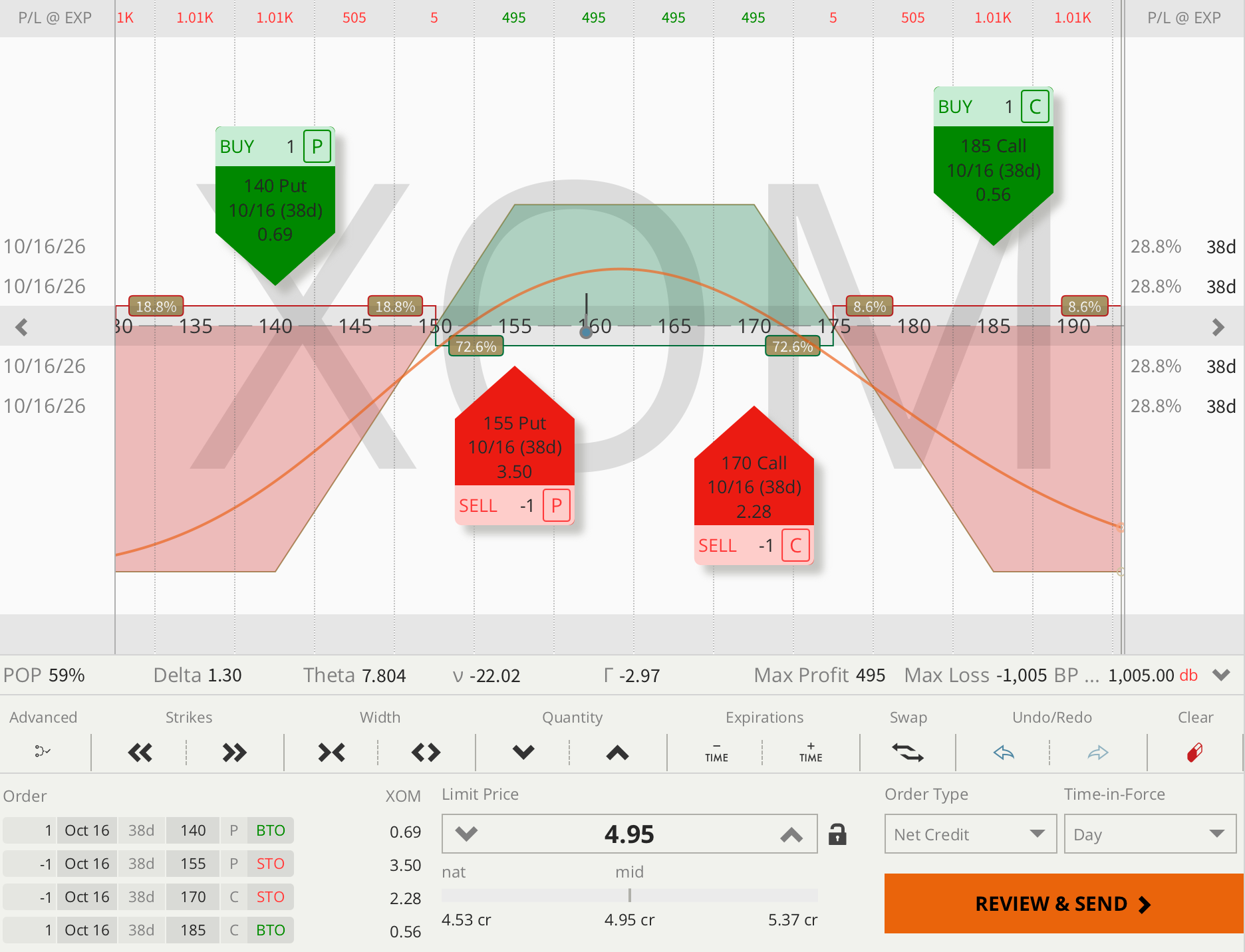The height and width of the screenshot is (952, 1245).
Task: Undo the last change arrow
Action: click(1003, 753)
